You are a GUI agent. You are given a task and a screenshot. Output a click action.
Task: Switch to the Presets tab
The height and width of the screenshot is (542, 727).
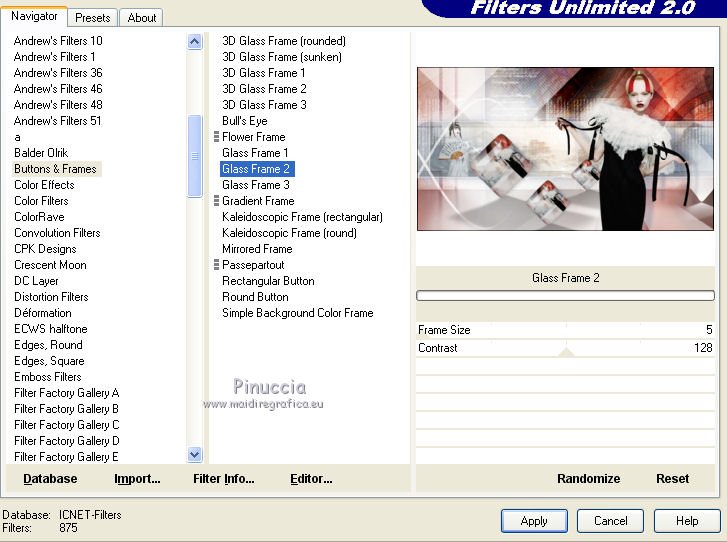click(x=92, y=18)
